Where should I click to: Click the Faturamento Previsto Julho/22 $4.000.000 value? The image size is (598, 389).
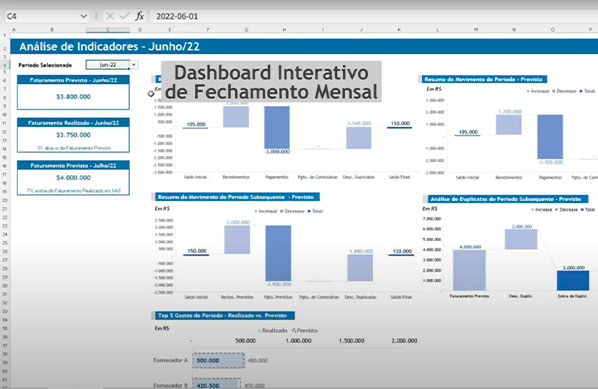73,178
